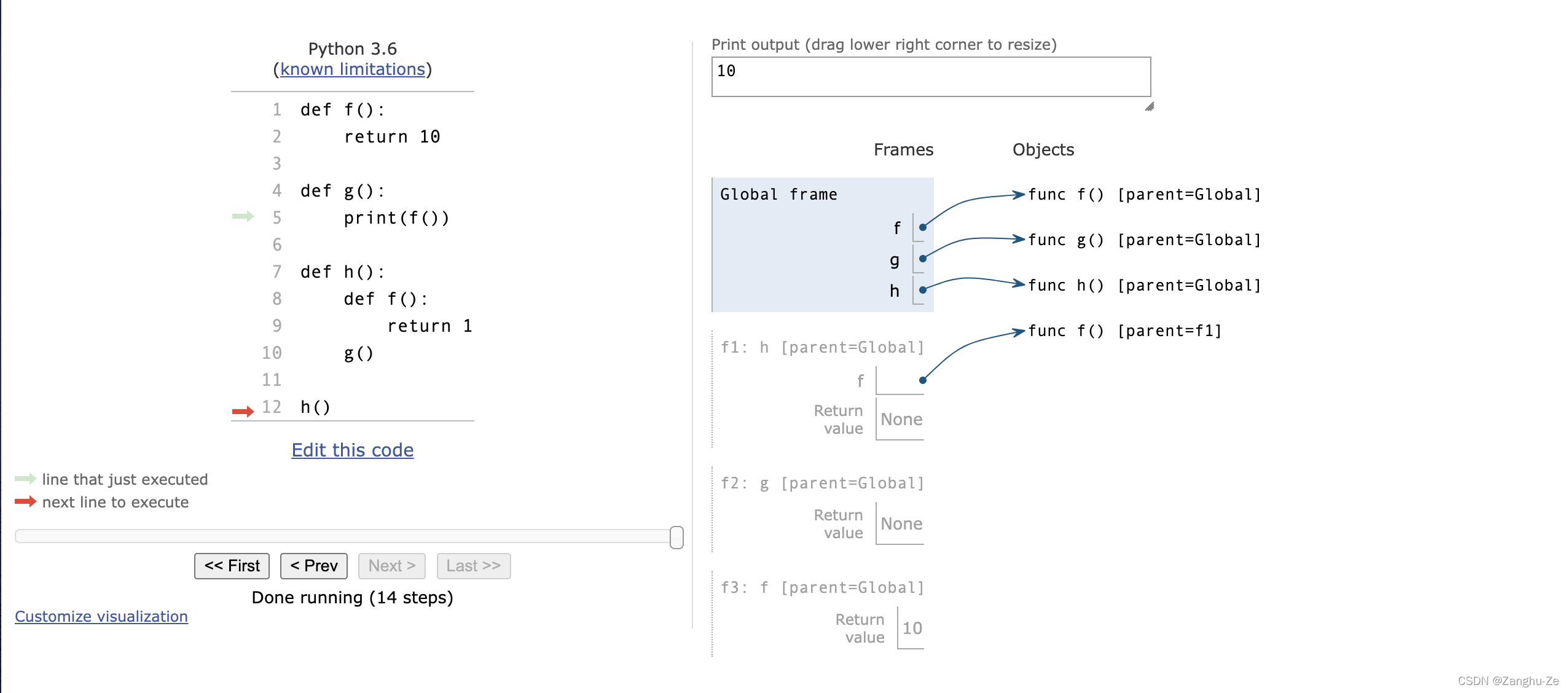Open the Customize visualization link
Image resolution: width=1568 pixels, height=693 pixels.
coord(101,616)
